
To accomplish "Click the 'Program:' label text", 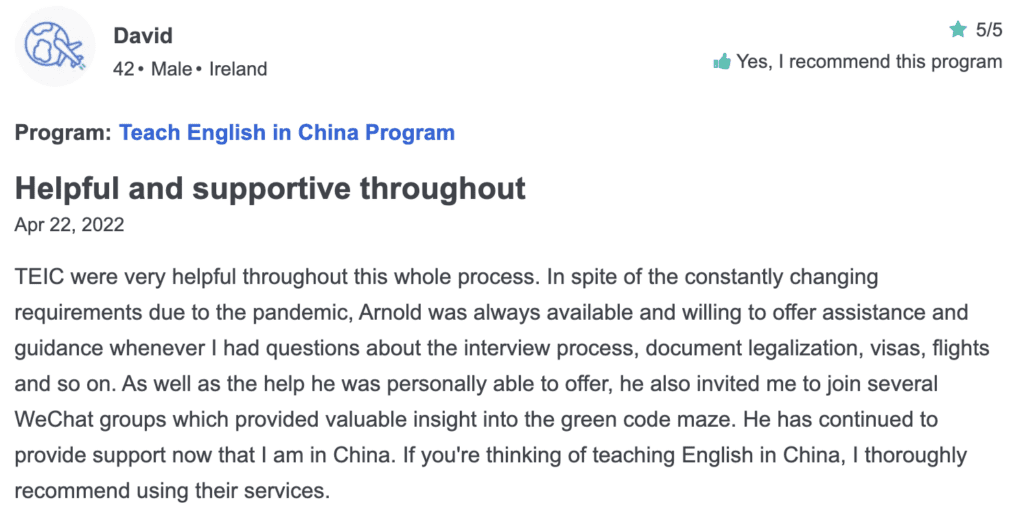I will tap(63, 133).
